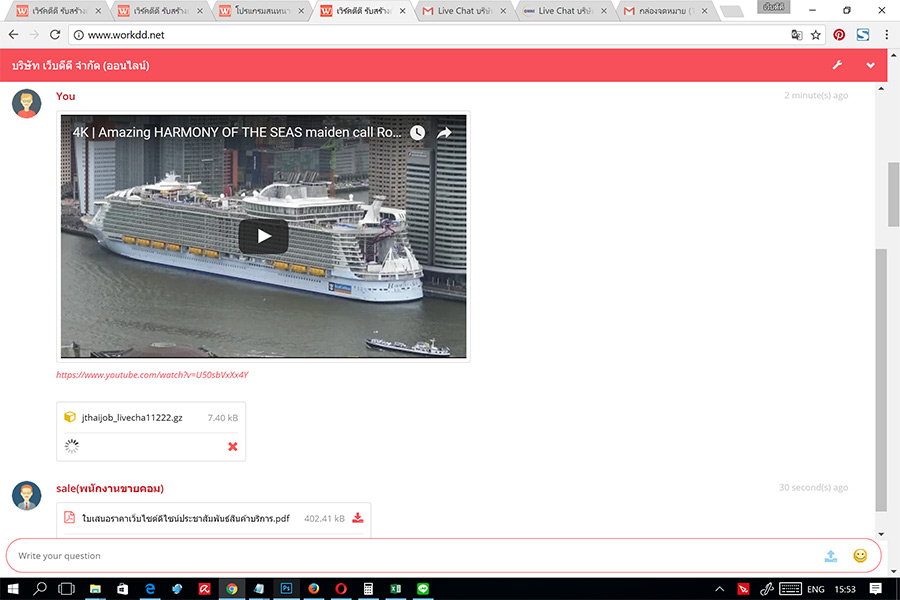The height and width of the screenshot is (600, 900).
Task: Click the chat scrollbar up arrow
Action: 881,89
